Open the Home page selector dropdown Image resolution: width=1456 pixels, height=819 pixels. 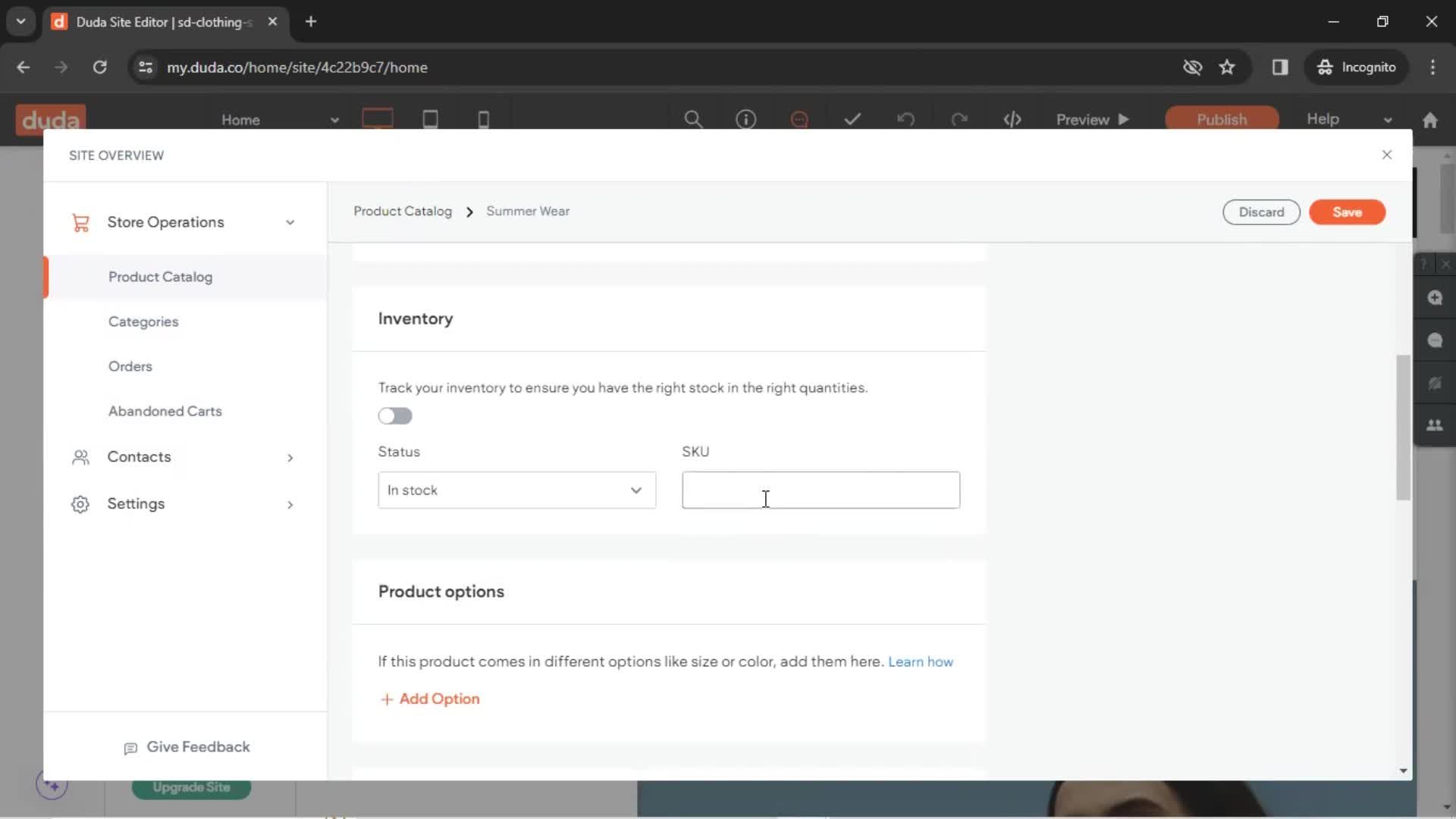coord(280,120)
